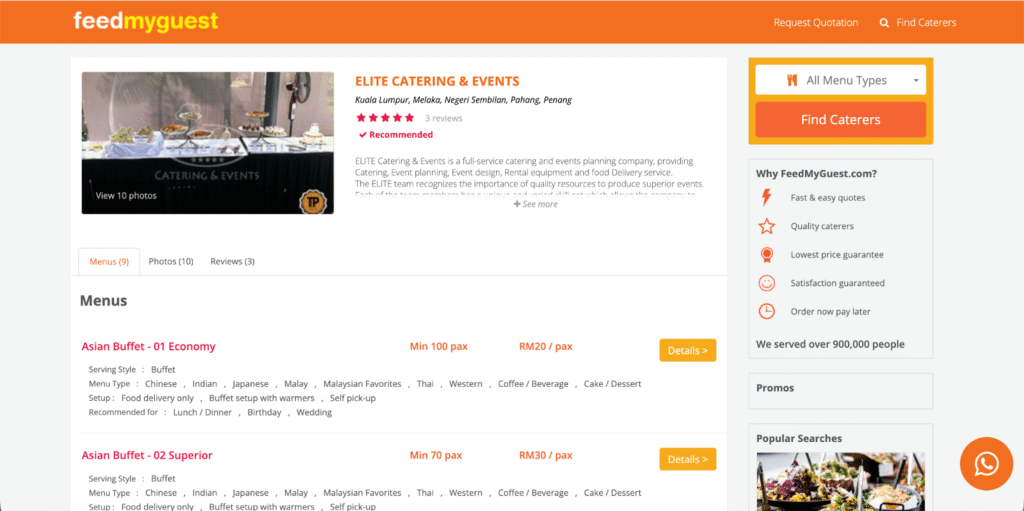Click the lightning bolt fast quotes icon
Screen dimensions: 1024x511
[x=767, y=198]
